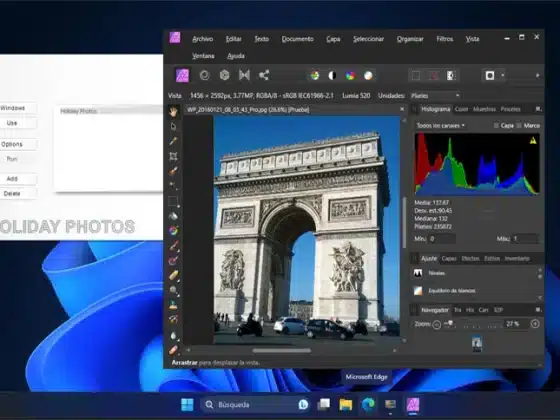
Task: Enable the Capa checkbox in Histograma
Action: pos(496,126)
